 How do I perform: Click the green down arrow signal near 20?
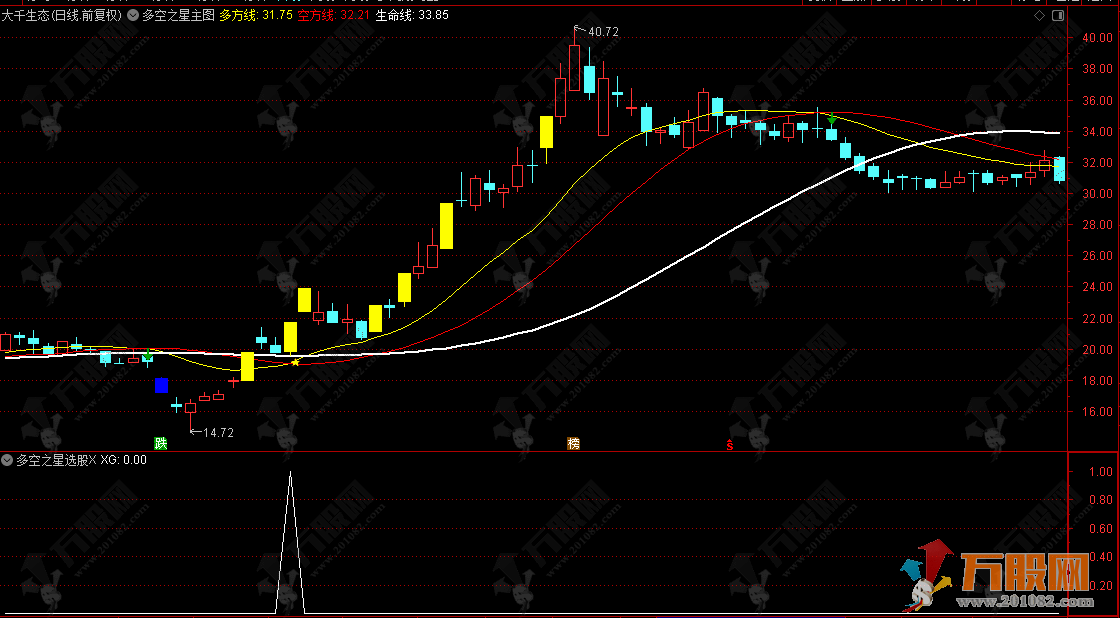pyautogui.click(x=149, y=356)
